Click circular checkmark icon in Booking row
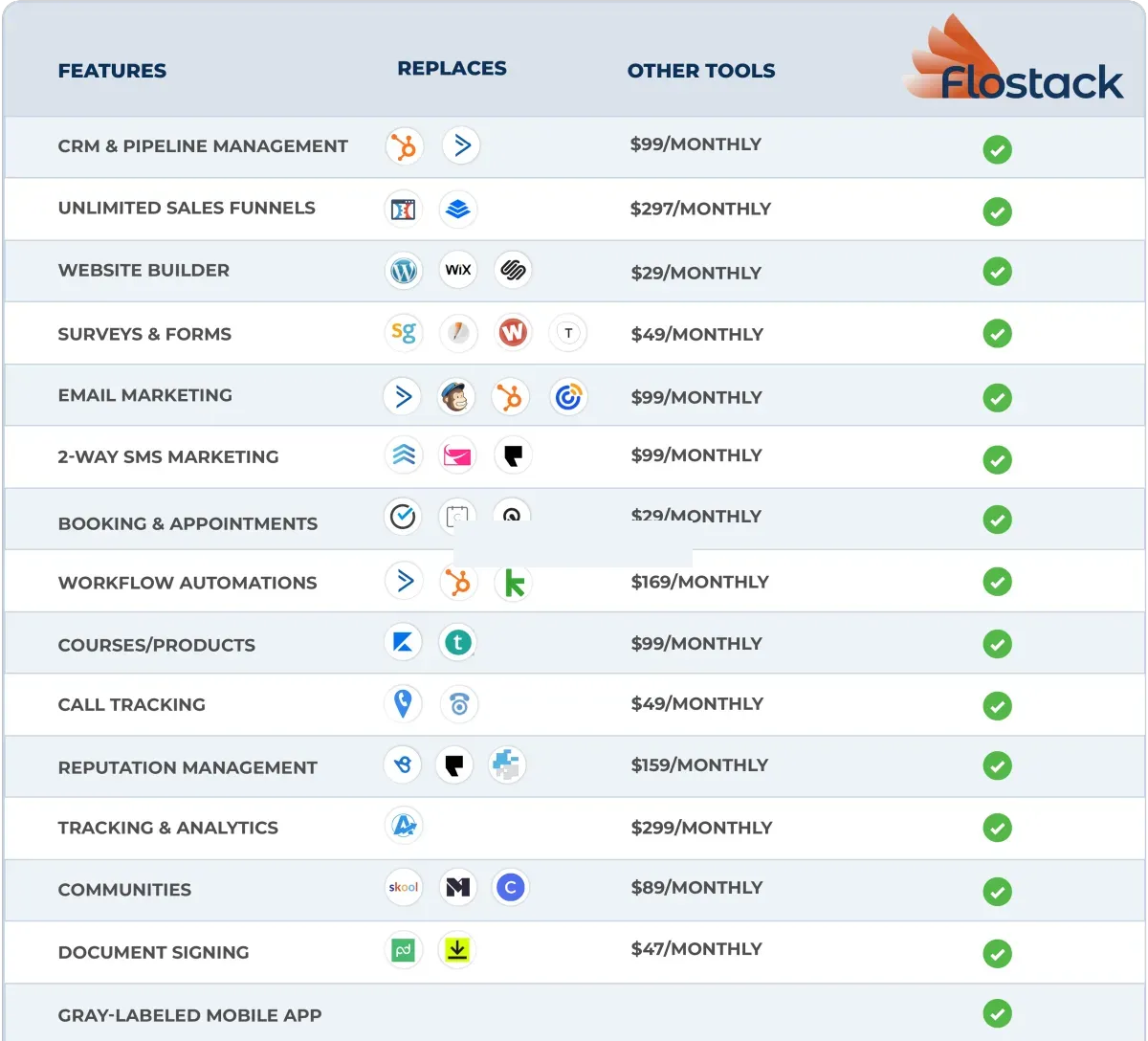 pyautogui.click(x=403, y=517)
